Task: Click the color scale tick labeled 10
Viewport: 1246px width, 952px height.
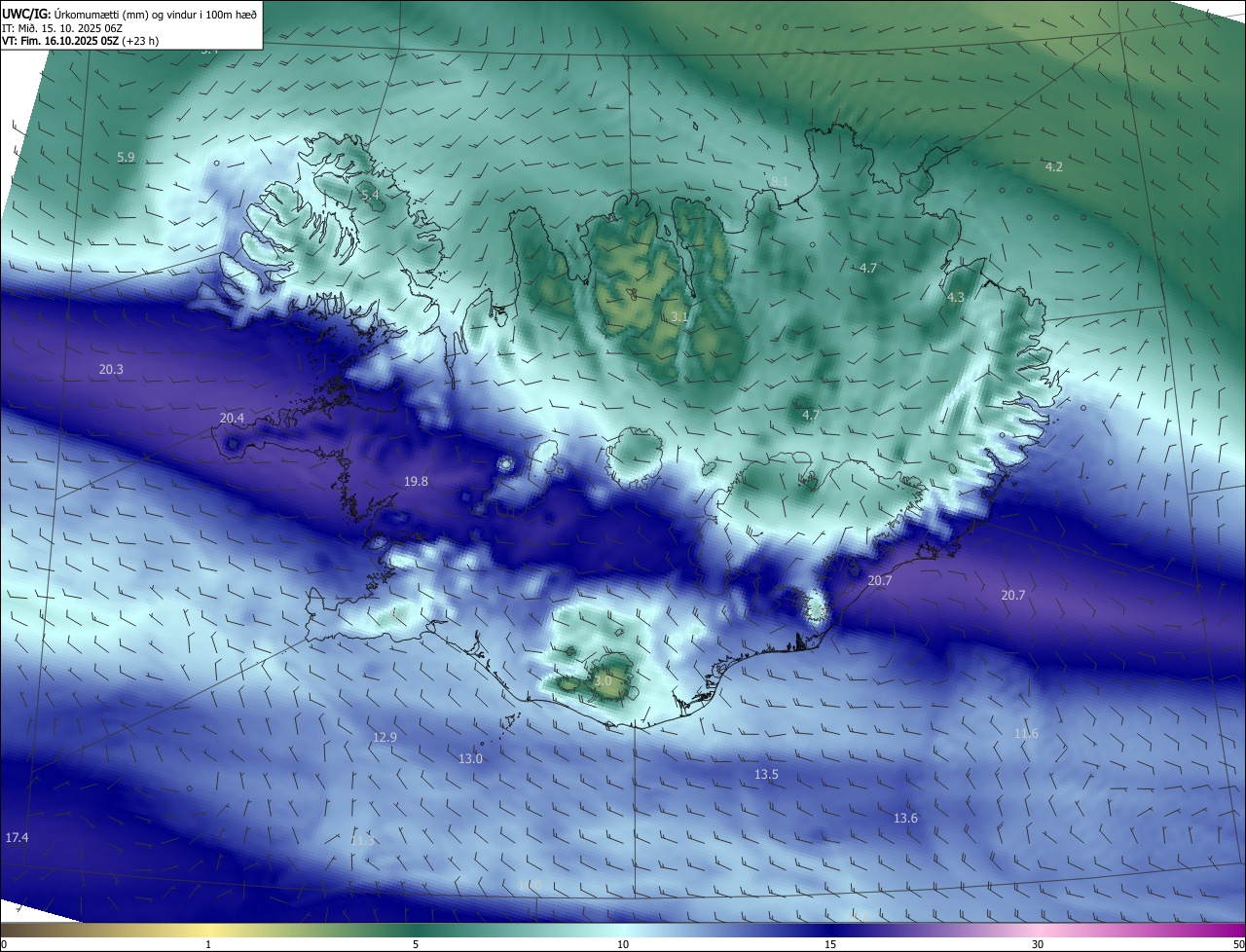Action: pos(623,945)
